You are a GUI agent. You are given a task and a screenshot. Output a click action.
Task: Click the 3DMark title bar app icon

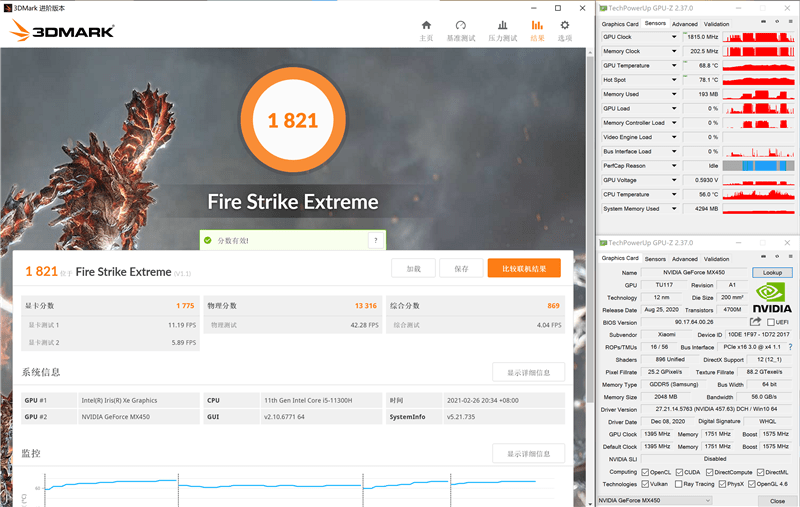pos(8,8)
